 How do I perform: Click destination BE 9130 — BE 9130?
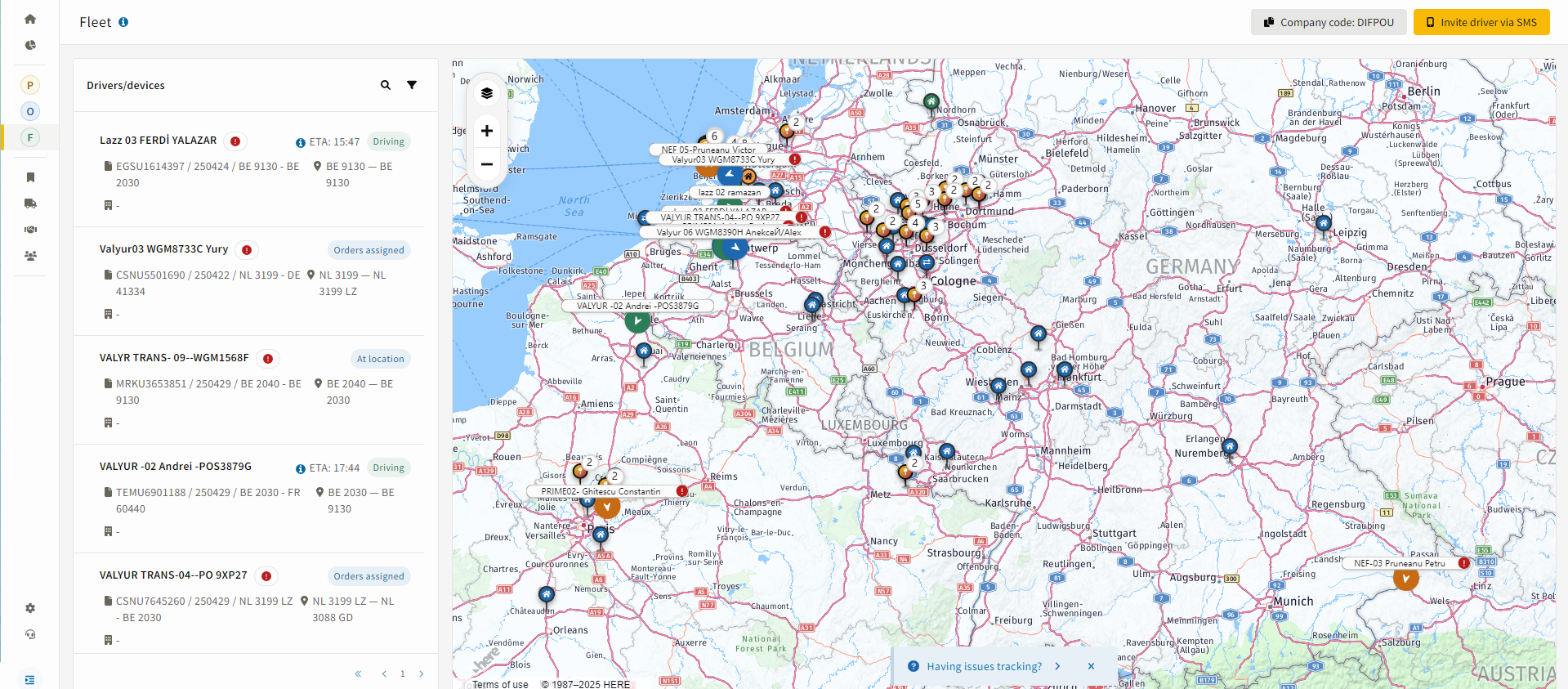360,174
